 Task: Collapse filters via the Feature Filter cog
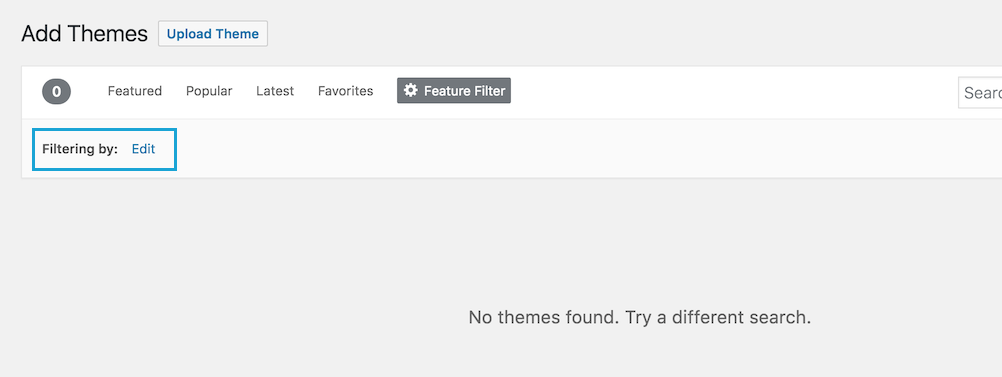pos(411,91)
